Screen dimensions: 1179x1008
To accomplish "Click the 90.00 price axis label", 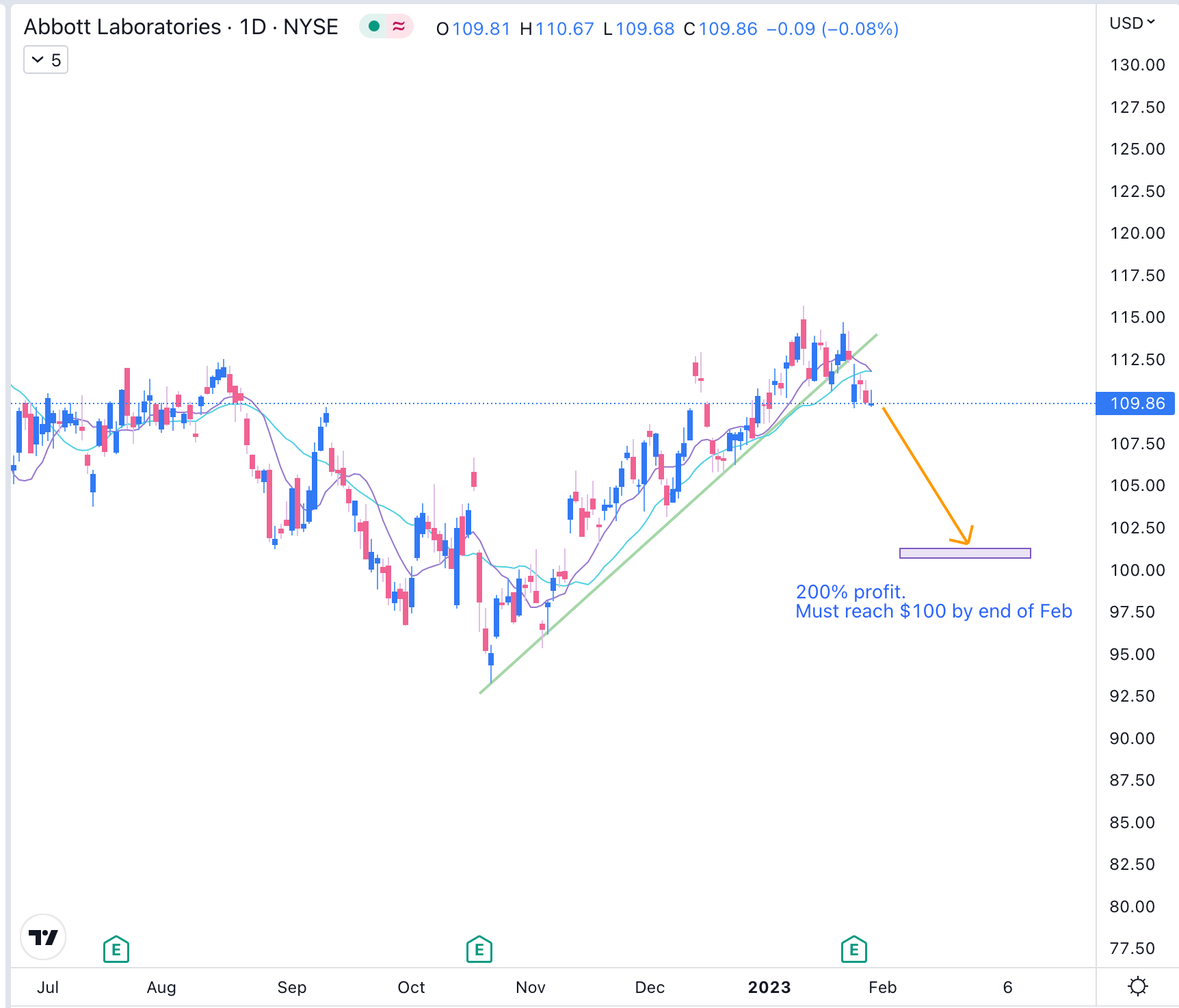I will [1132, 739].
